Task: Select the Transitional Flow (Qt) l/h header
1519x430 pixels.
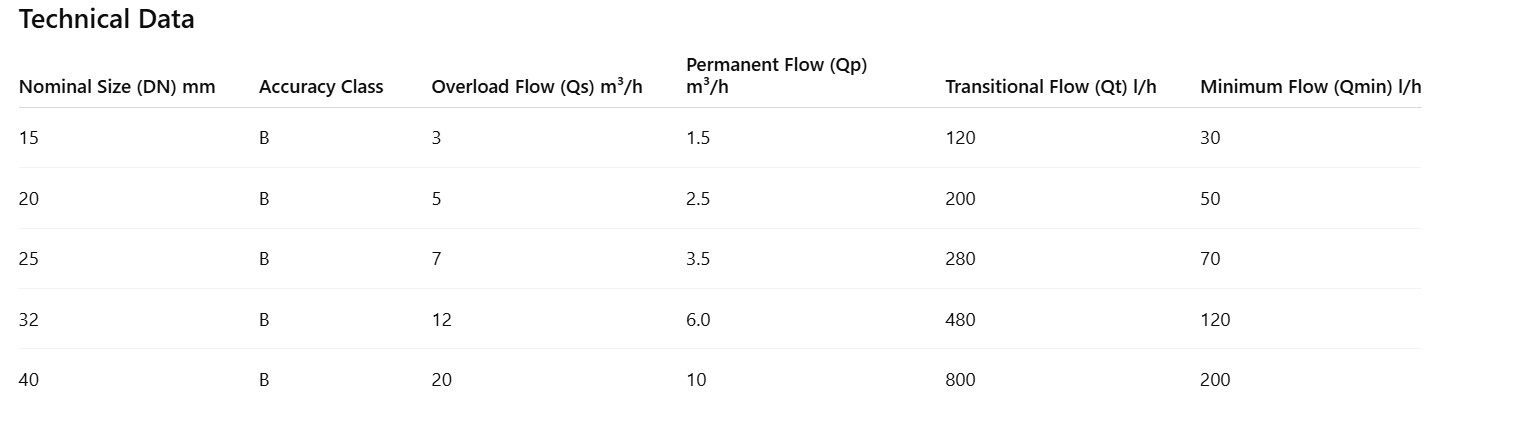Action: point(1050,87)
